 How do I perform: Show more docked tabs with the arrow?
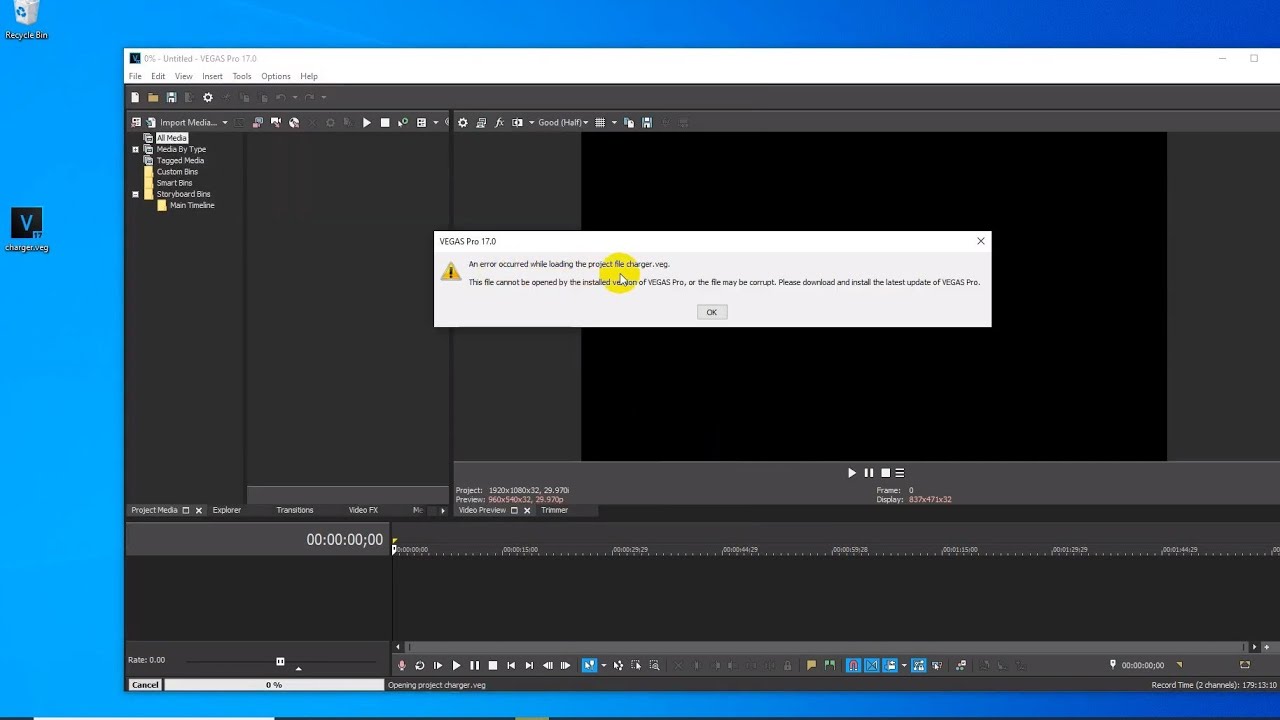coord(443,510)
